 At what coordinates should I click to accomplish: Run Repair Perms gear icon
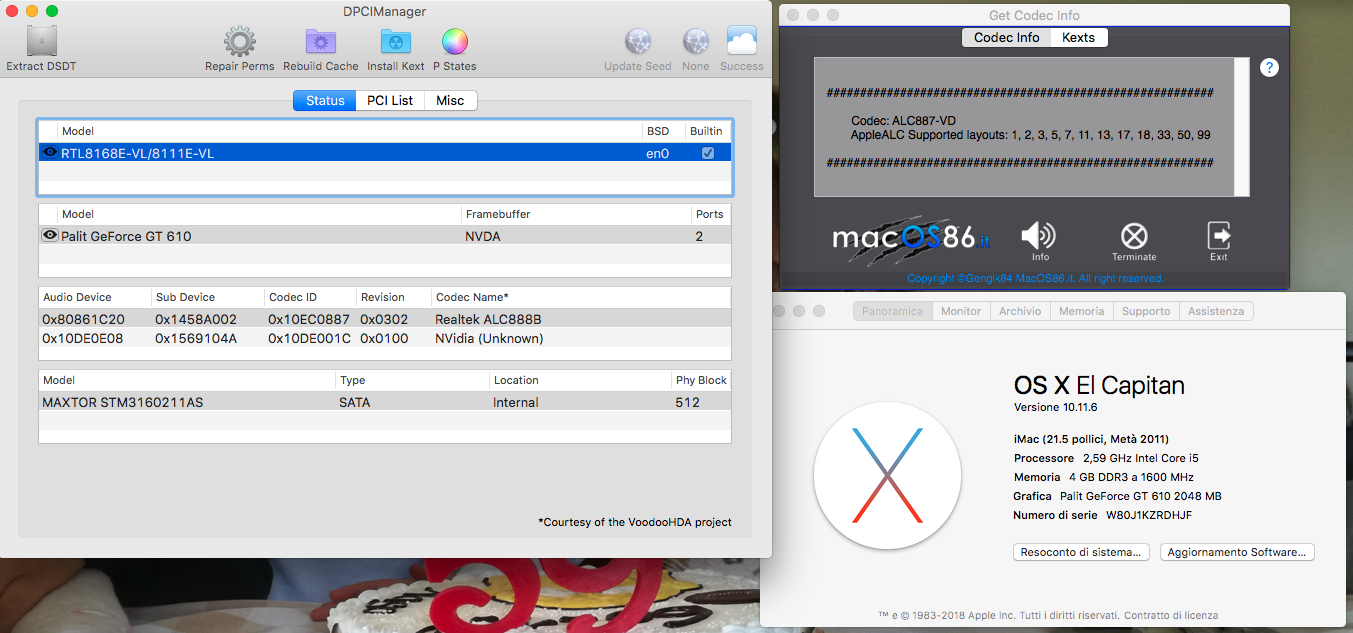pyautogui.click(x=239, y=41)
